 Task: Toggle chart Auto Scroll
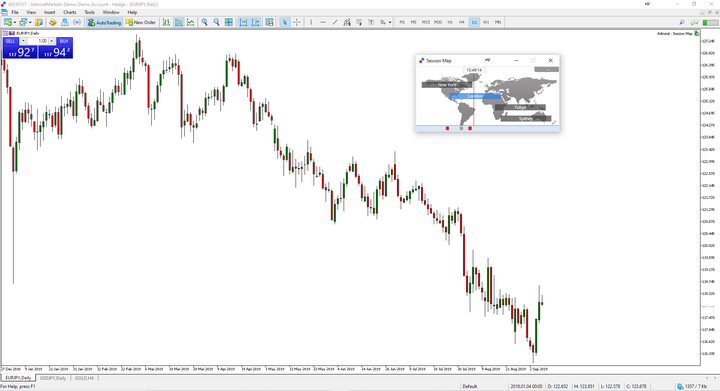pyautogui.click(x=243, y=22)
